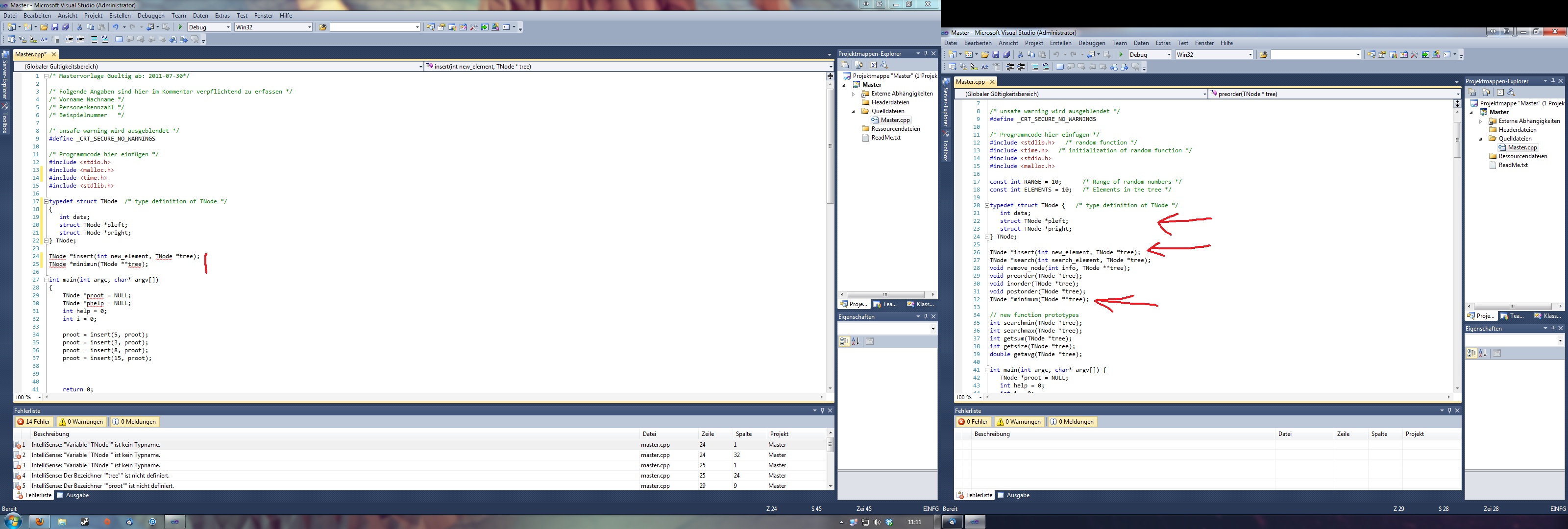1568x529 pixels.
Task: Click the Save icon in the right Visual Studio toolbar
Action: 996,54
